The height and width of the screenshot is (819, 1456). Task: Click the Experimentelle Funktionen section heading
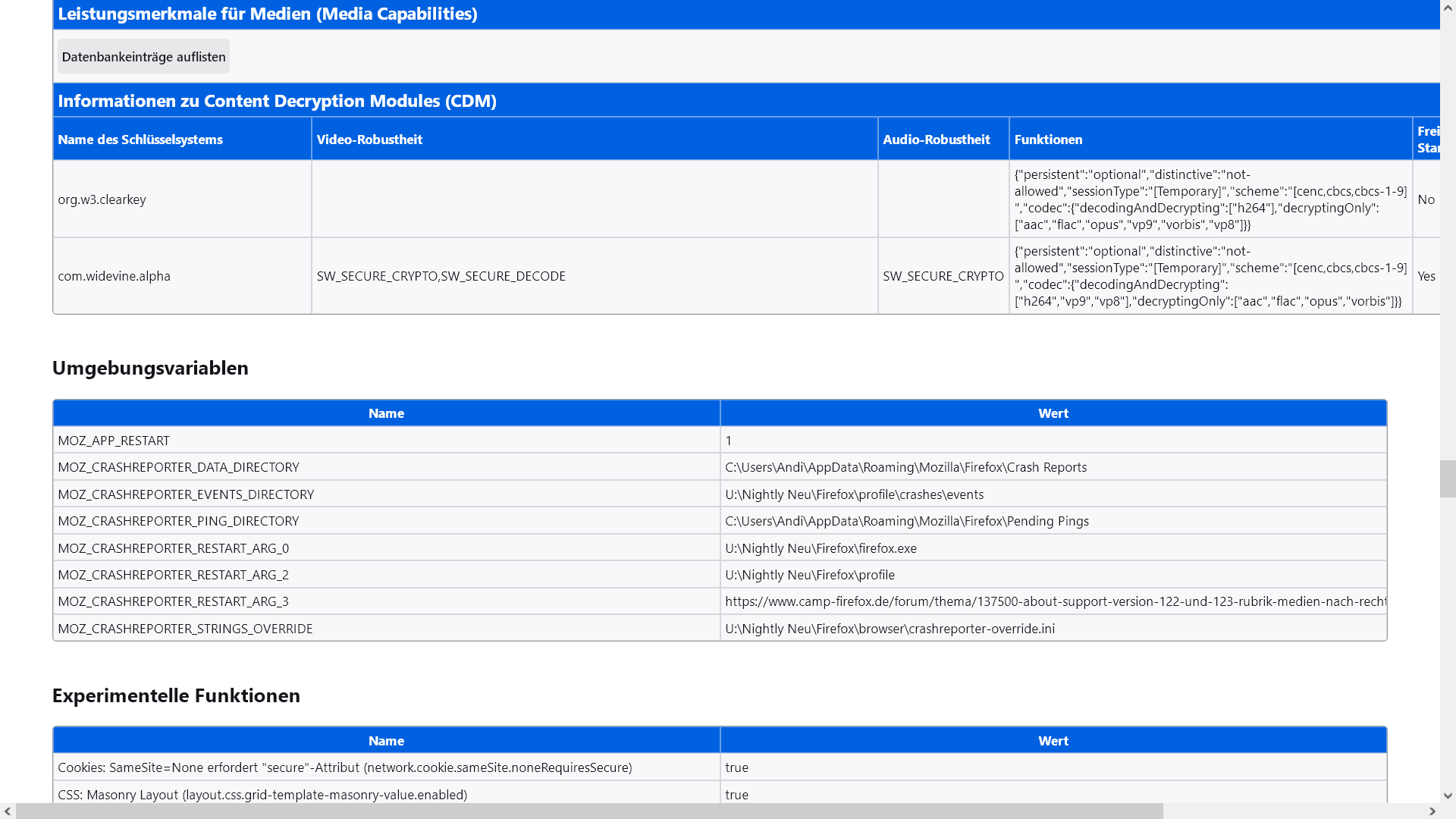point(176,695)
